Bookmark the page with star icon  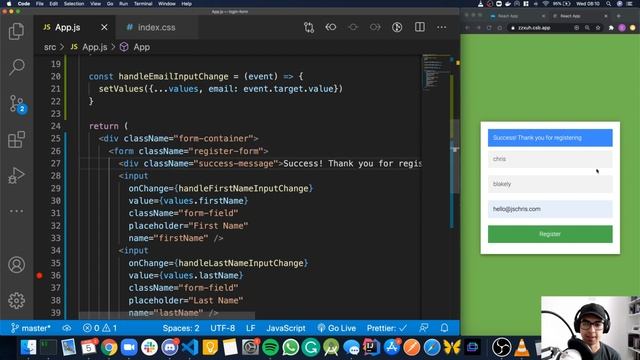(598, 28)
